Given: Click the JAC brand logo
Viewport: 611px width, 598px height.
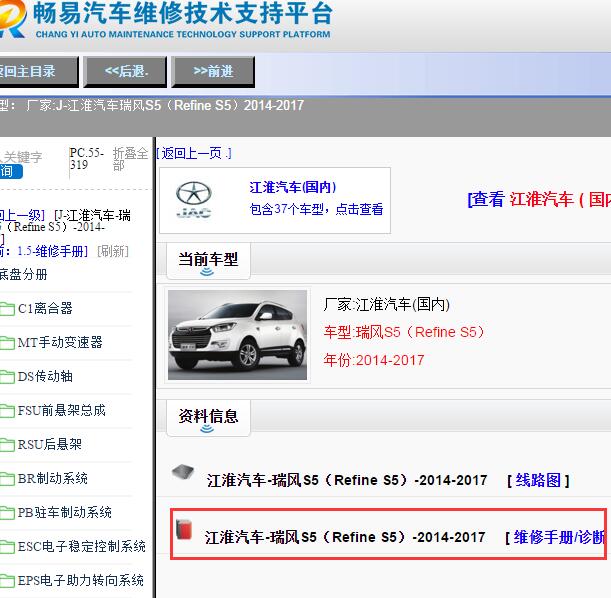Looking at the screenshot, I should pos(193,199).
